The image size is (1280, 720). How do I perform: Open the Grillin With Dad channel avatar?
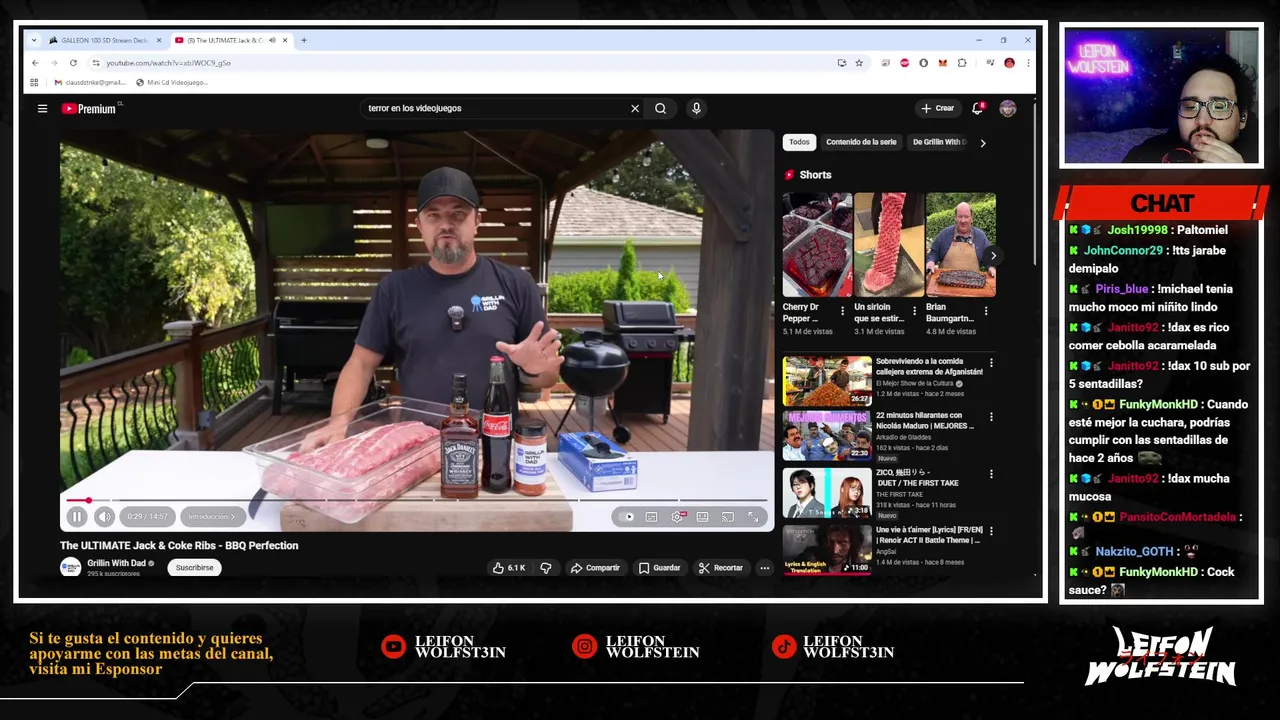[x=70, y=568]
